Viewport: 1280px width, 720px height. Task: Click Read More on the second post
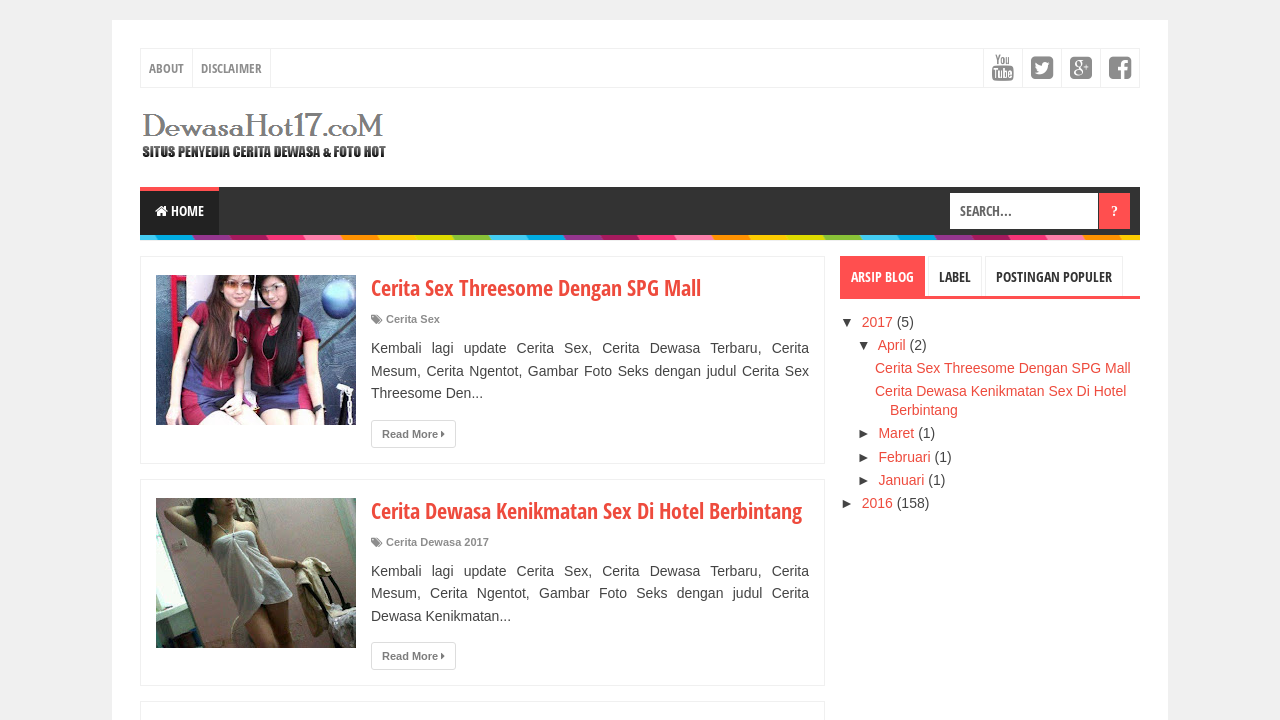click(413, 656)
